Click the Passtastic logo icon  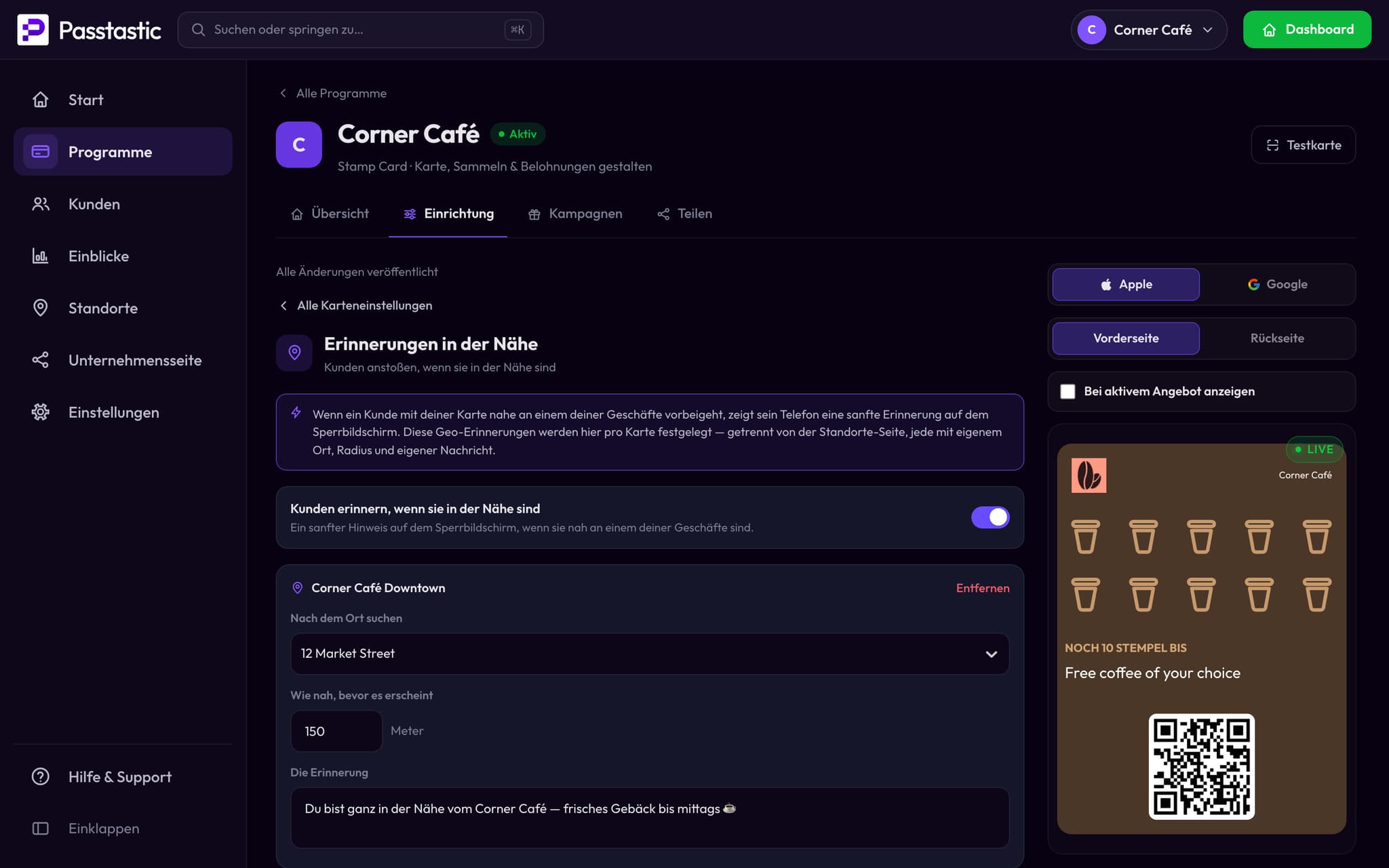click(x=33, y=30)
